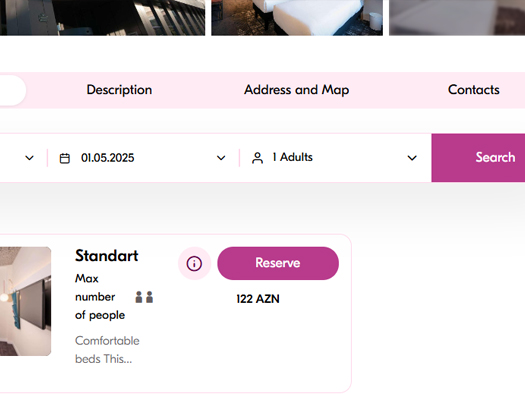Click the calendar icon next to 01.05.2025
The height and width of the screenshot is (394, 525).
coord(65,158)
